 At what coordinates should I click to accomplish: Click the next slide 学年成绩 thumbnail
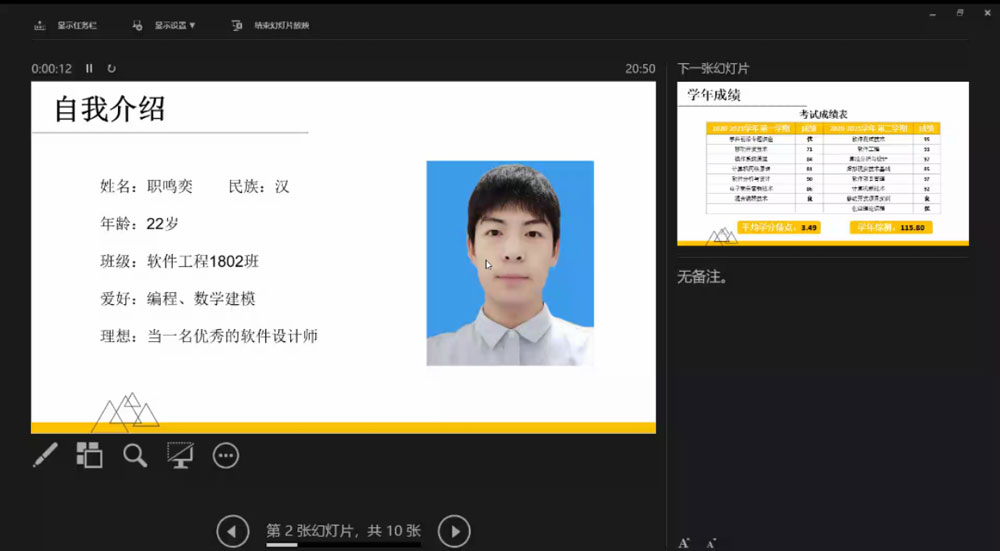822,163
